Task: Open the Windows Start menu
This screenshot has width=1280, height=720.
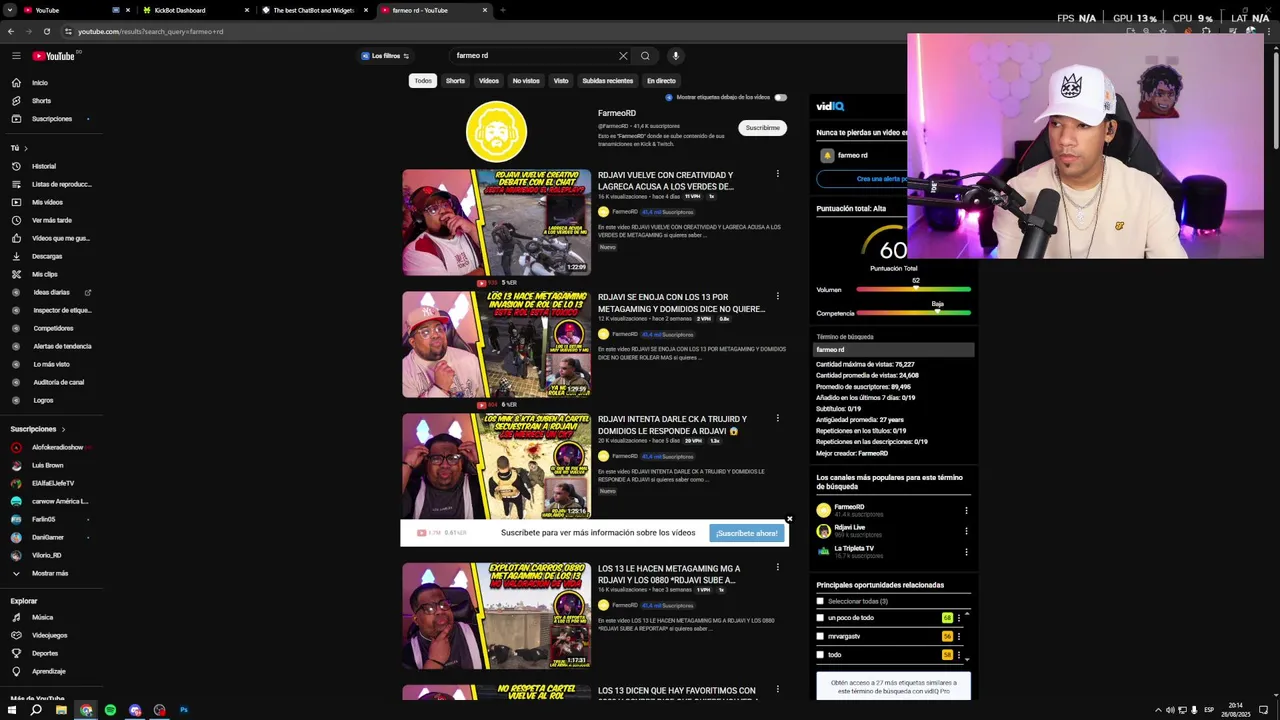Action: tap(11, 710)
